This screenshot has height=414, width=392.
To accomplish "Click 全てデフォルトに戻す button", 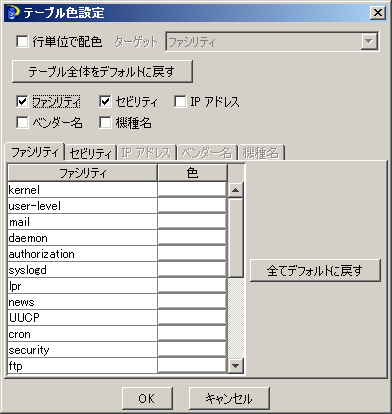I will (x=315, y=270).
